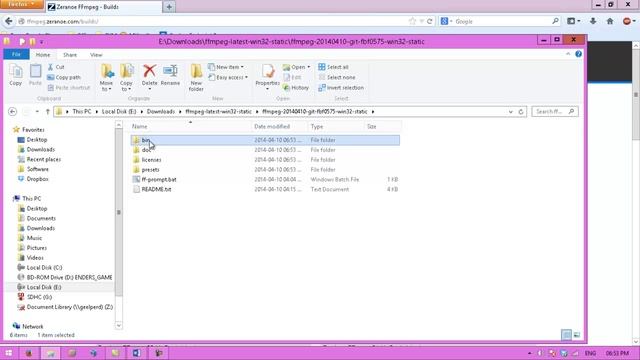Click Local Disk (E:) in address bar
640x360 pixels.
point(119,111)
